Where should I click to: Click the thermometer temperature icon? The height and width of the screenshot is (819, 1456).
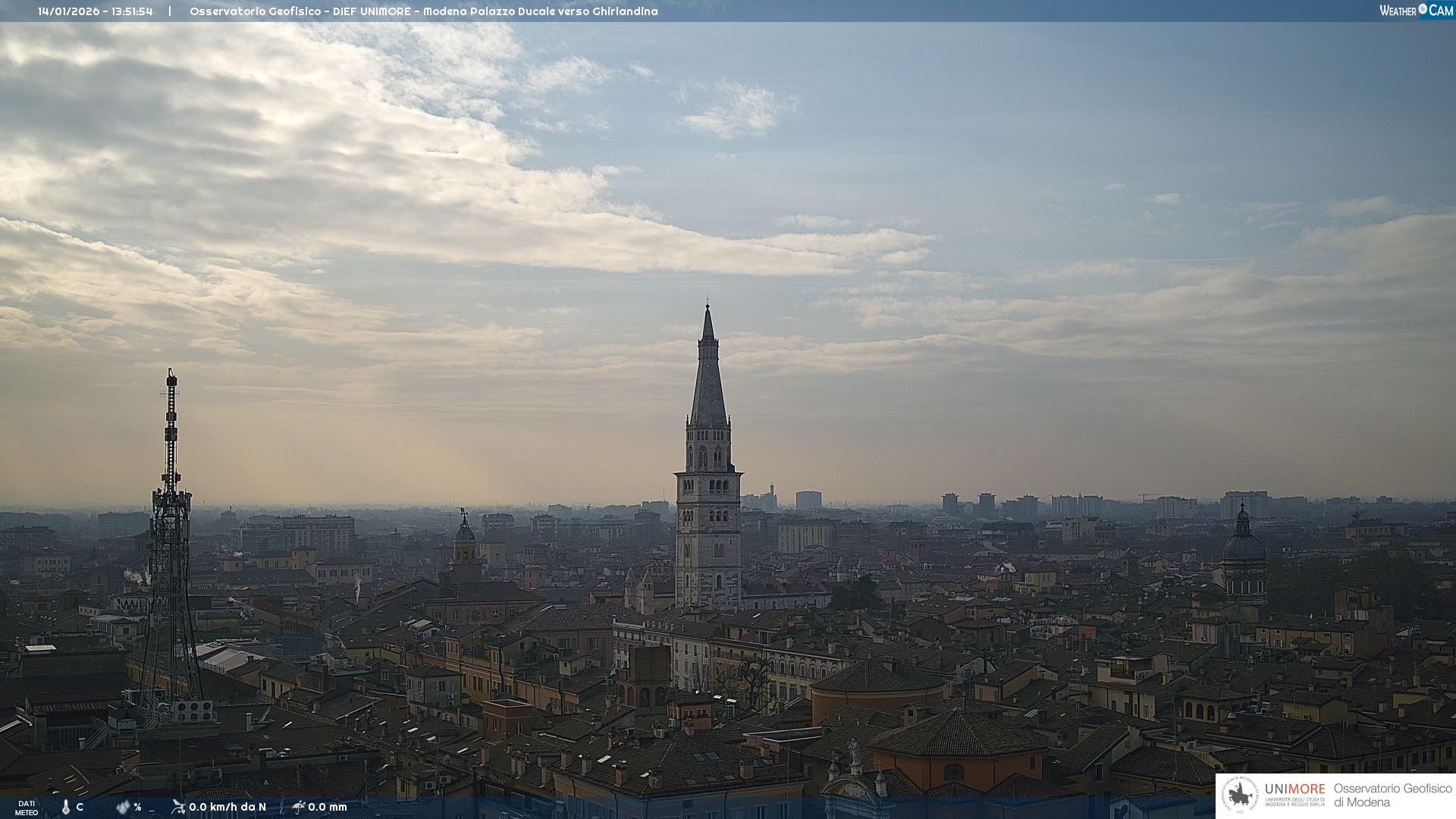pyautogui.click(x=66, y=807)
